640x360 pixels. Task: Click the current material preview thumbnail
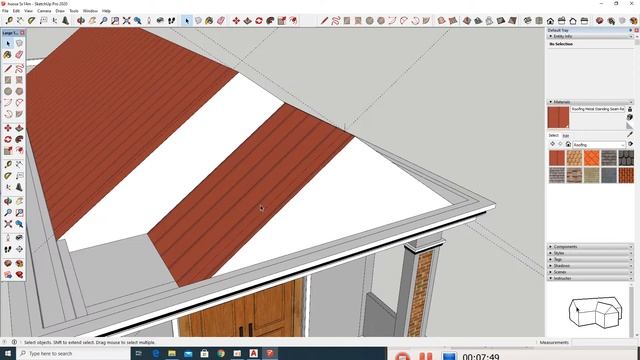click(x=558, y=118)
